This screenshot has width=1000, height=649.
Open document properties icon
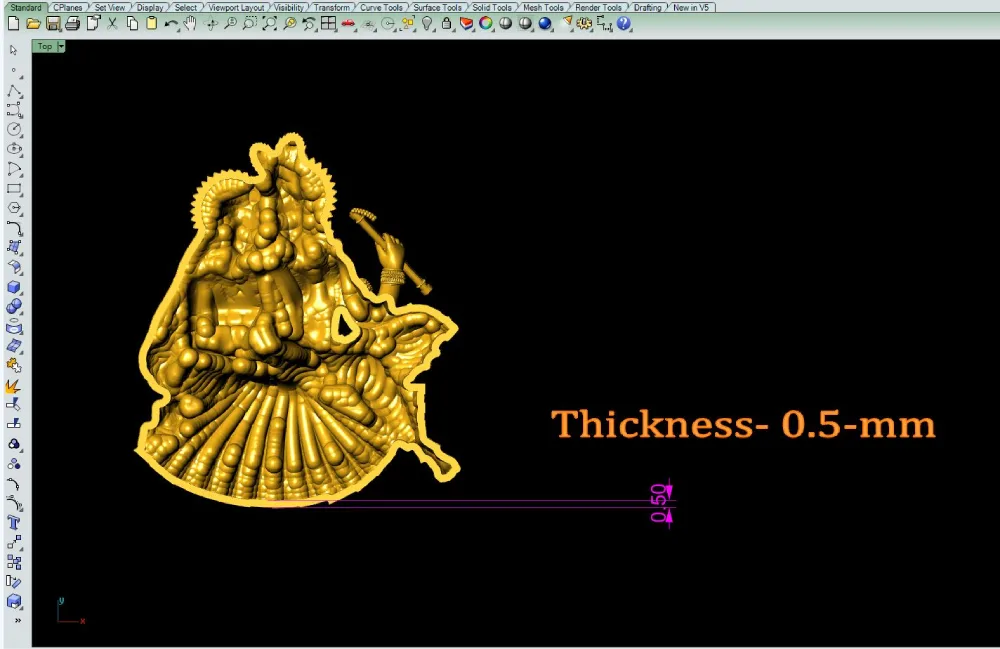click(93, 24)
